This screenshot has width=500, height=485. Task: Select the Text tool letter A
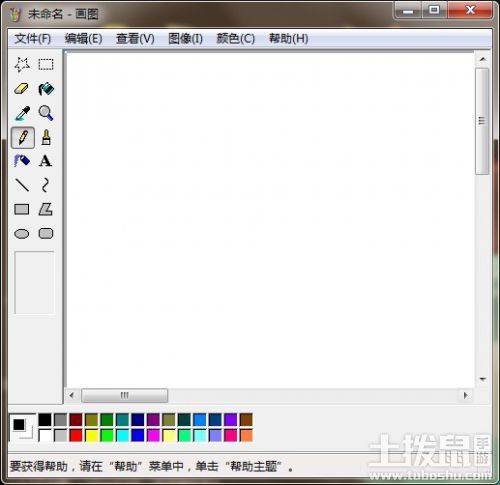[46, 161]
